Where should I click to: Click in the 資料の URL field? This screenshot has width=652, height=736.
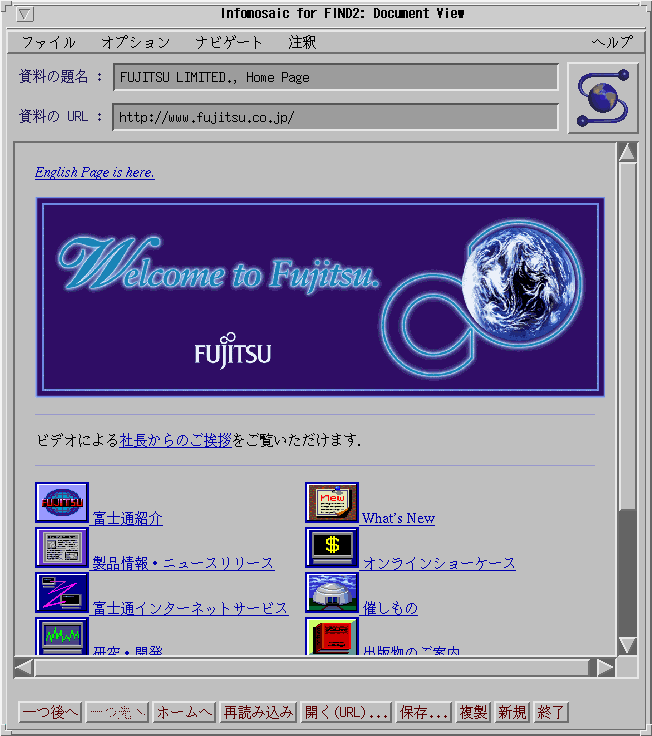335,117
